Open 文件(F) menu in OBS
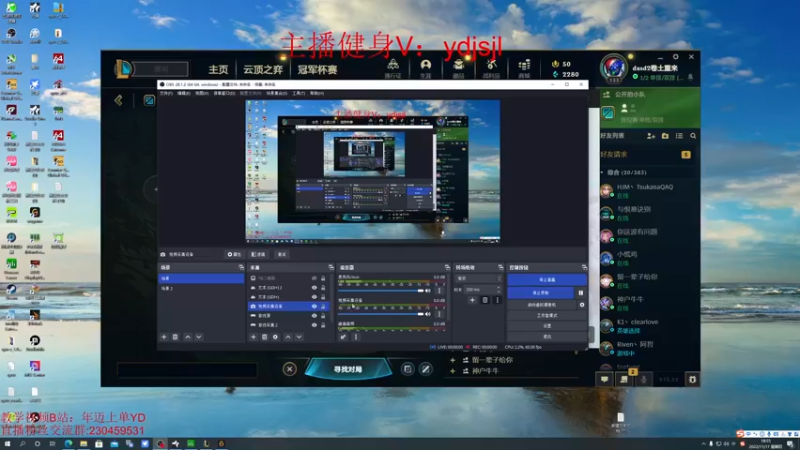 click(166, 93)
